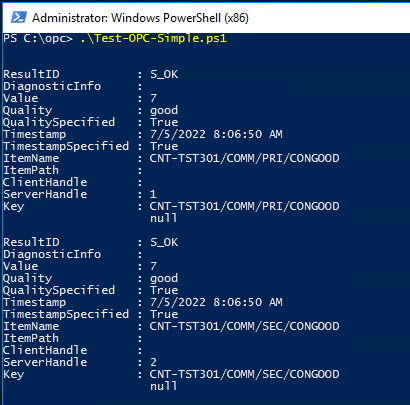The image size is (410, 405).
Task: Click the 'PS C:\opc>' prompt
Action: pyautogui.click(x=38, y=38)
